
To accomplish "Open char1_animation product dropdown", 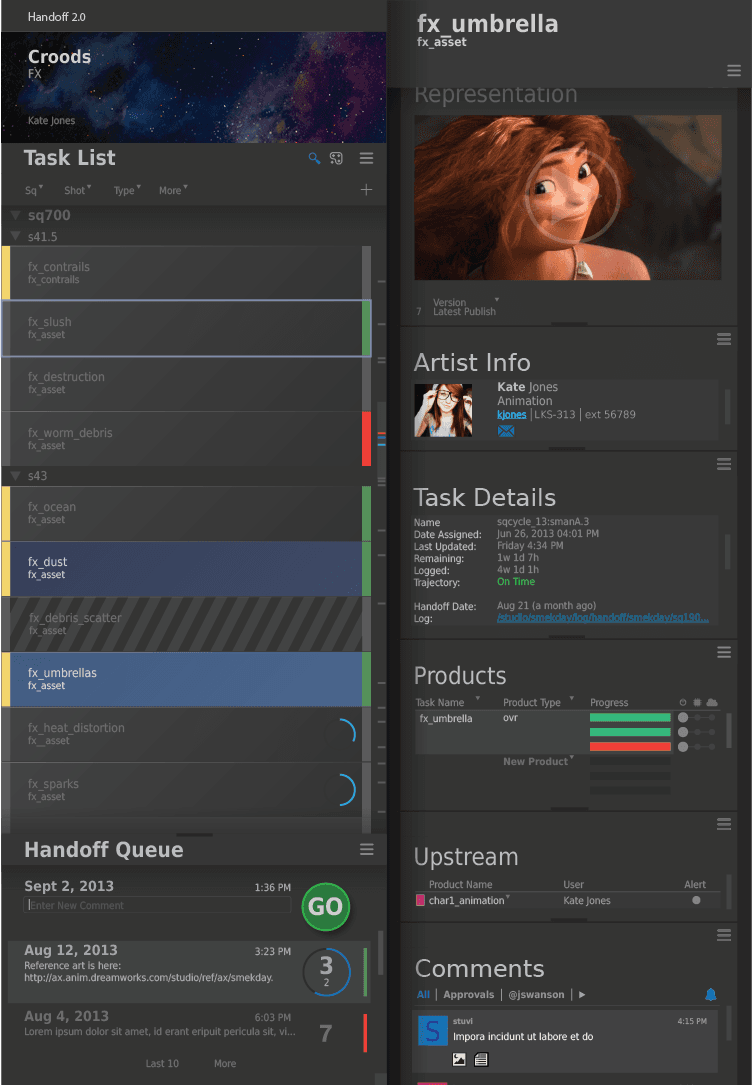I will tap(507, 898).
